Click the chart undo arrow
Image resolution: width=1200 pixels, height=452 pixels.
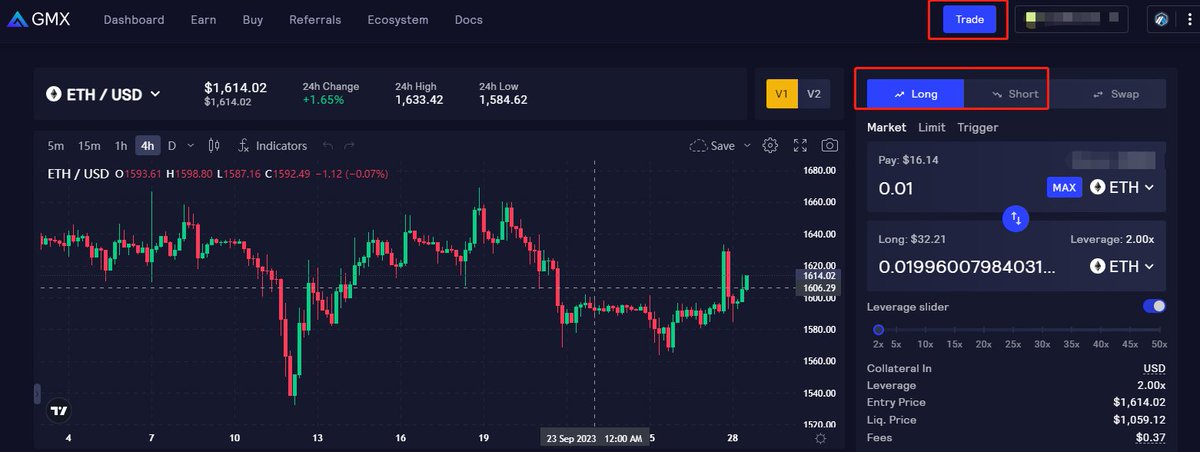click(327, 146)
